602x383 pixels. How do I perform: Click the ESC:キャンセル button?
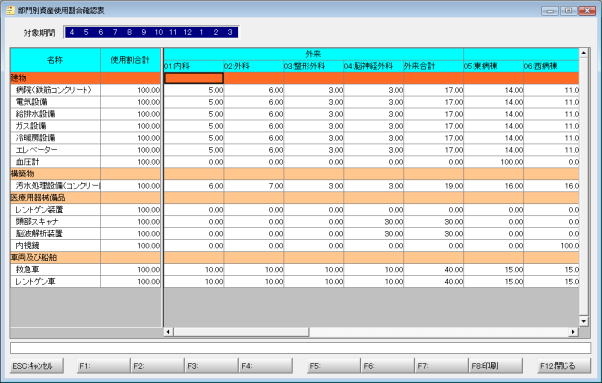point(36,366)
